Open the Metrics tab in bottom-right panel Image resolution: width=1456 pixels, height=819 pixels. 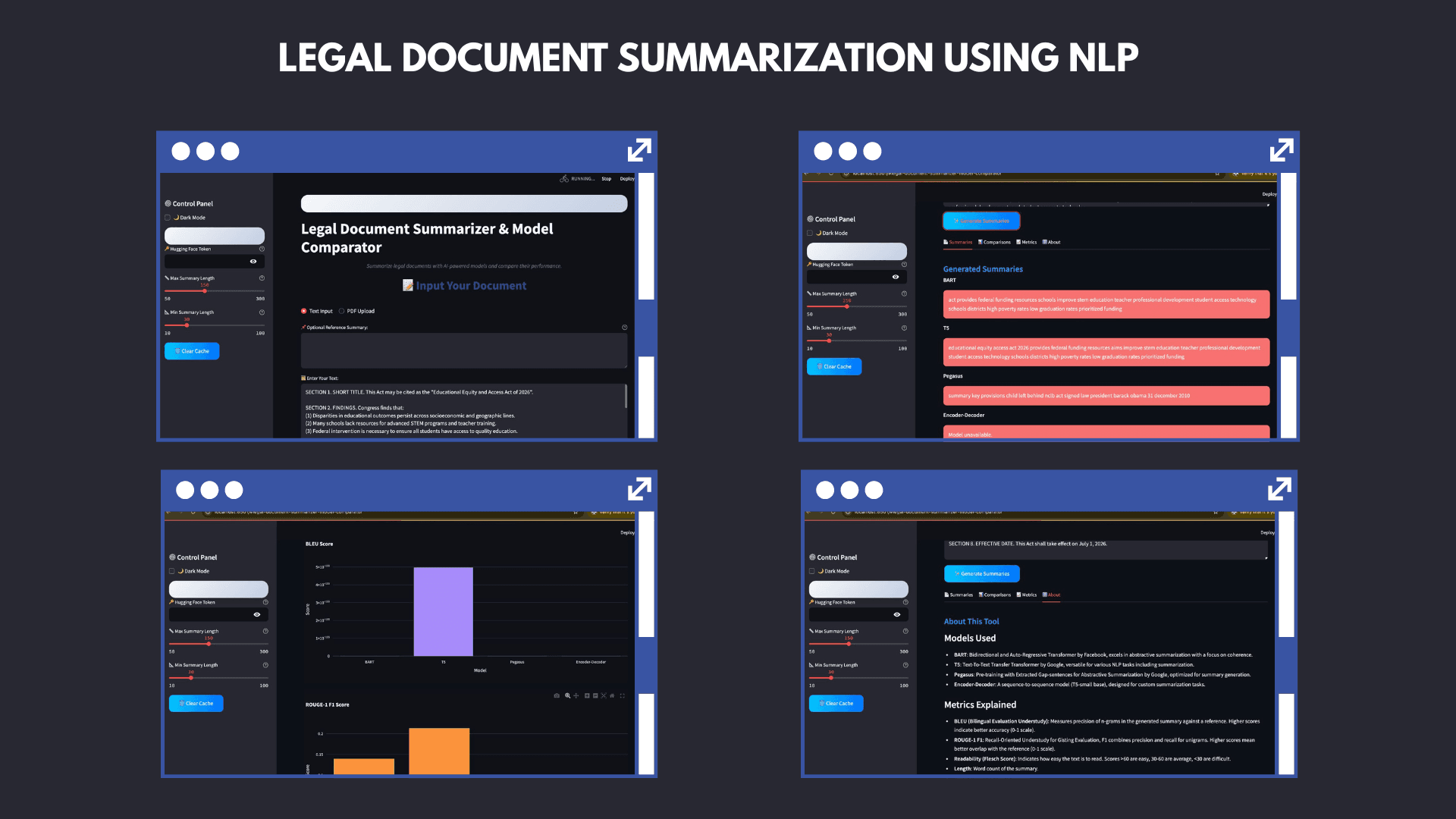1027,595
